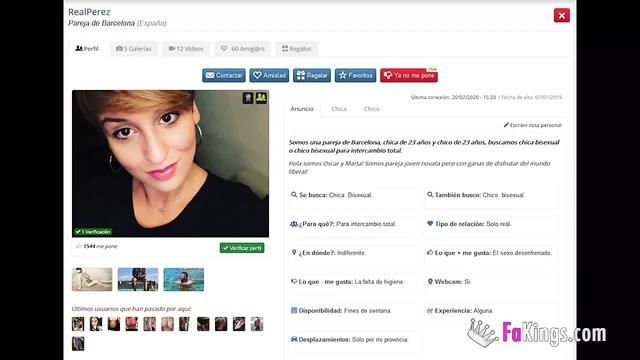Send friendship request with Amistad button

pos(269,76)
